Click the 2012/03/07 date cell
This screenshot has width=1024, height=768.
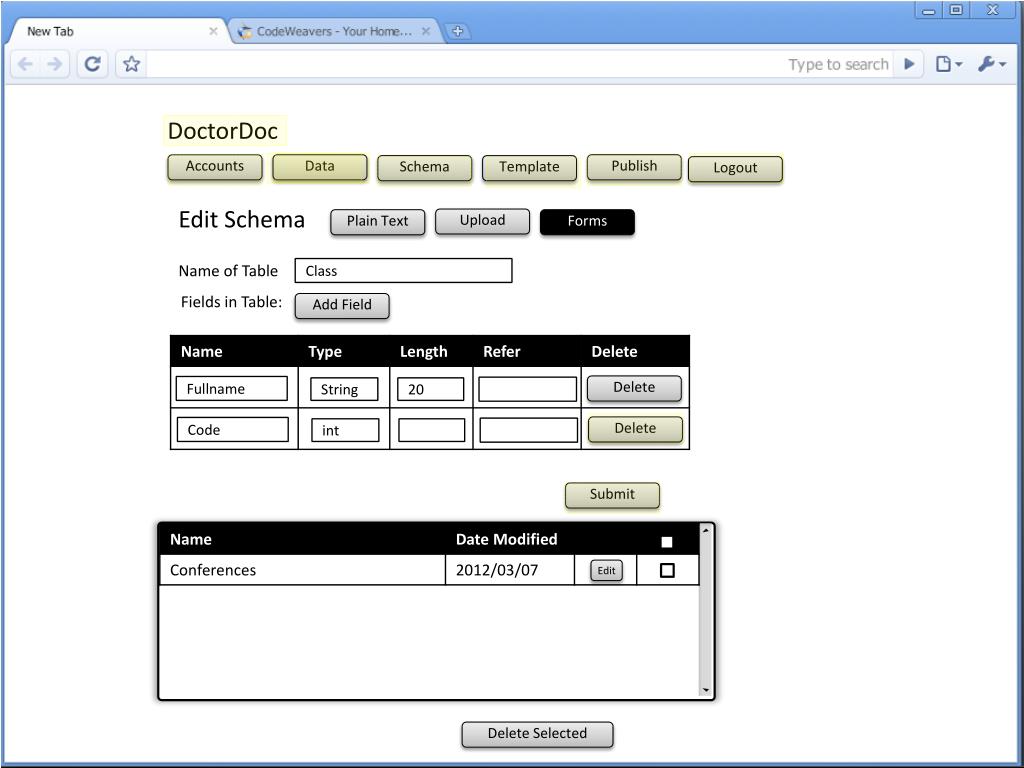pos(509,570)
